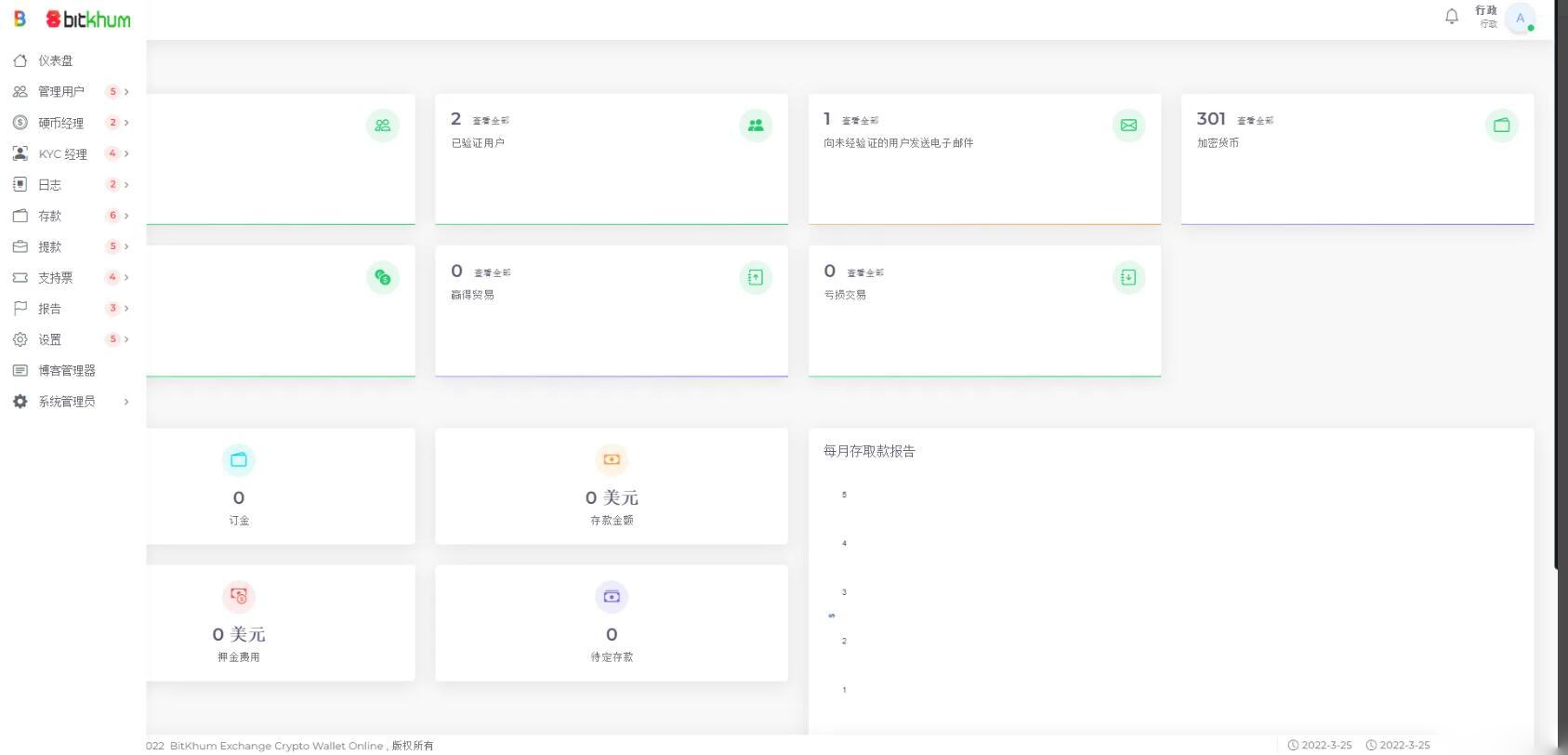This screenshot has width=1568, height=755.
Task: Click the deposit amount icon
Action: tap(611, 459)
